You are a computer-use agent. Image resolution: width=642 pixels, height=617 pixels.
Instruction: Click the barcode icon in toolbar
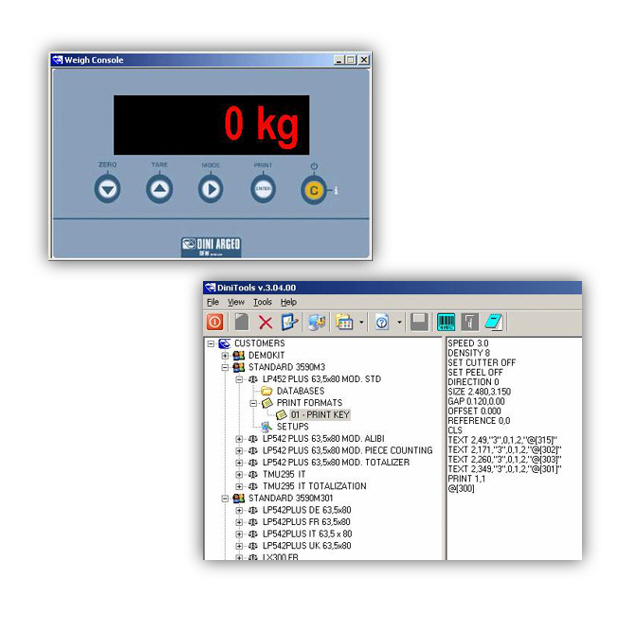(445, 321)
